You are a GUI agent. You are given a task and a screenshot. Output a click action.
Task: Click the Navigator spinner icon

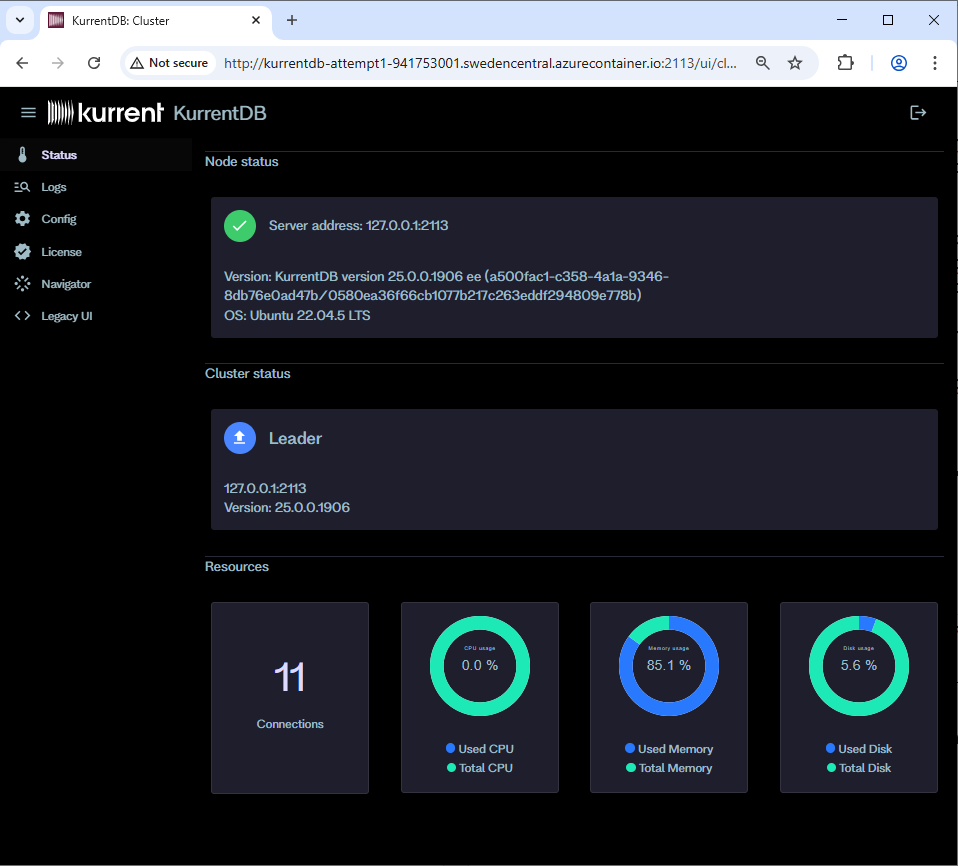(23, 284)
